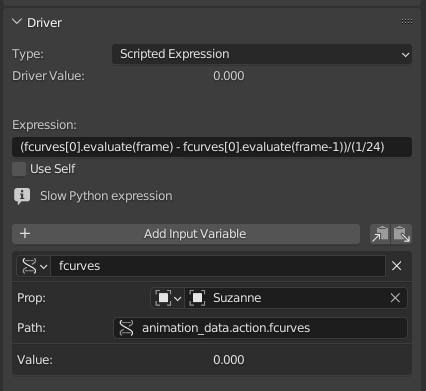
Task: Enable the Use Self checkbox
Action: (19, 169)
